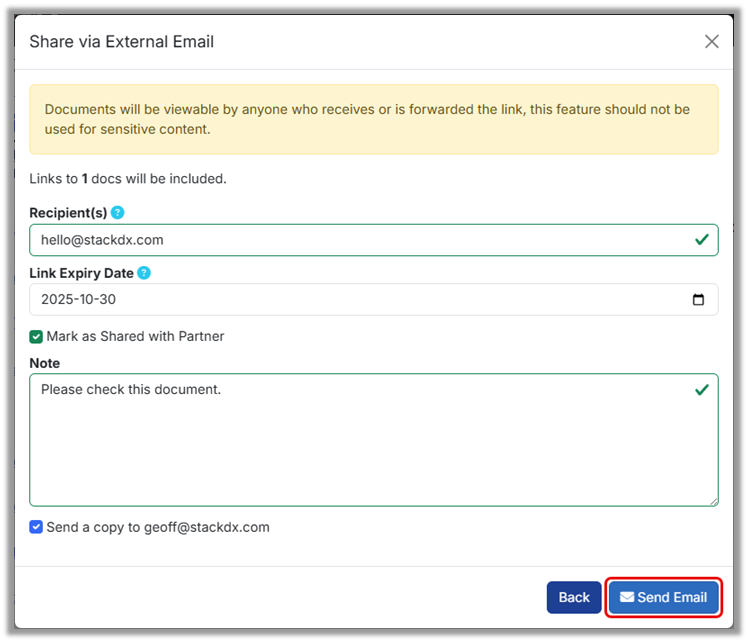Screen dimensions: 748x644
Task: Click the green checkmark in the Note box
Action: click(701, 390)
